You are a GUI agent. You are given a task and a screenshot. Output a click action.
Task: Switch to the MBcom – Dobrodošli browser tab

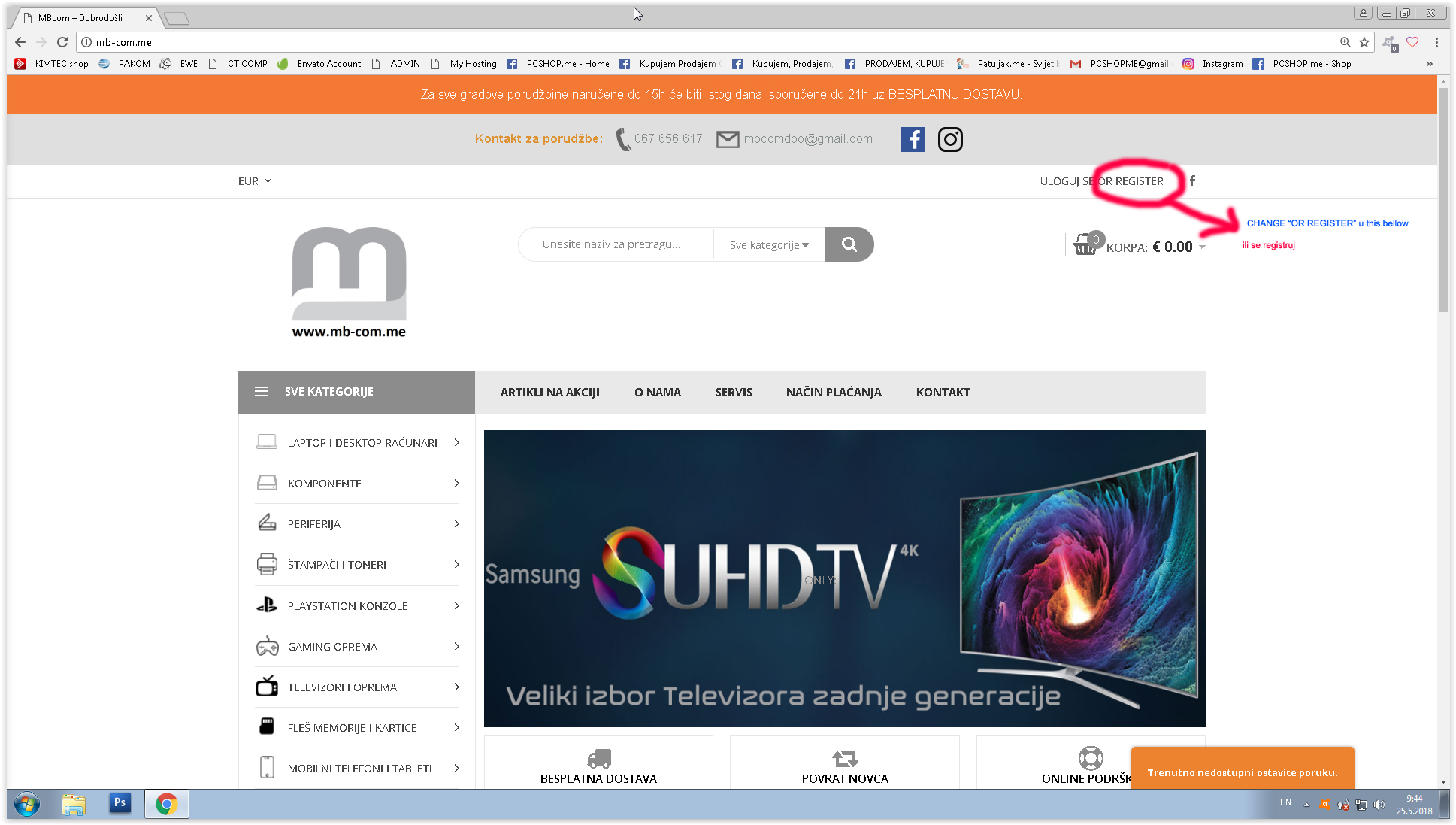click(x=86, y=17)
